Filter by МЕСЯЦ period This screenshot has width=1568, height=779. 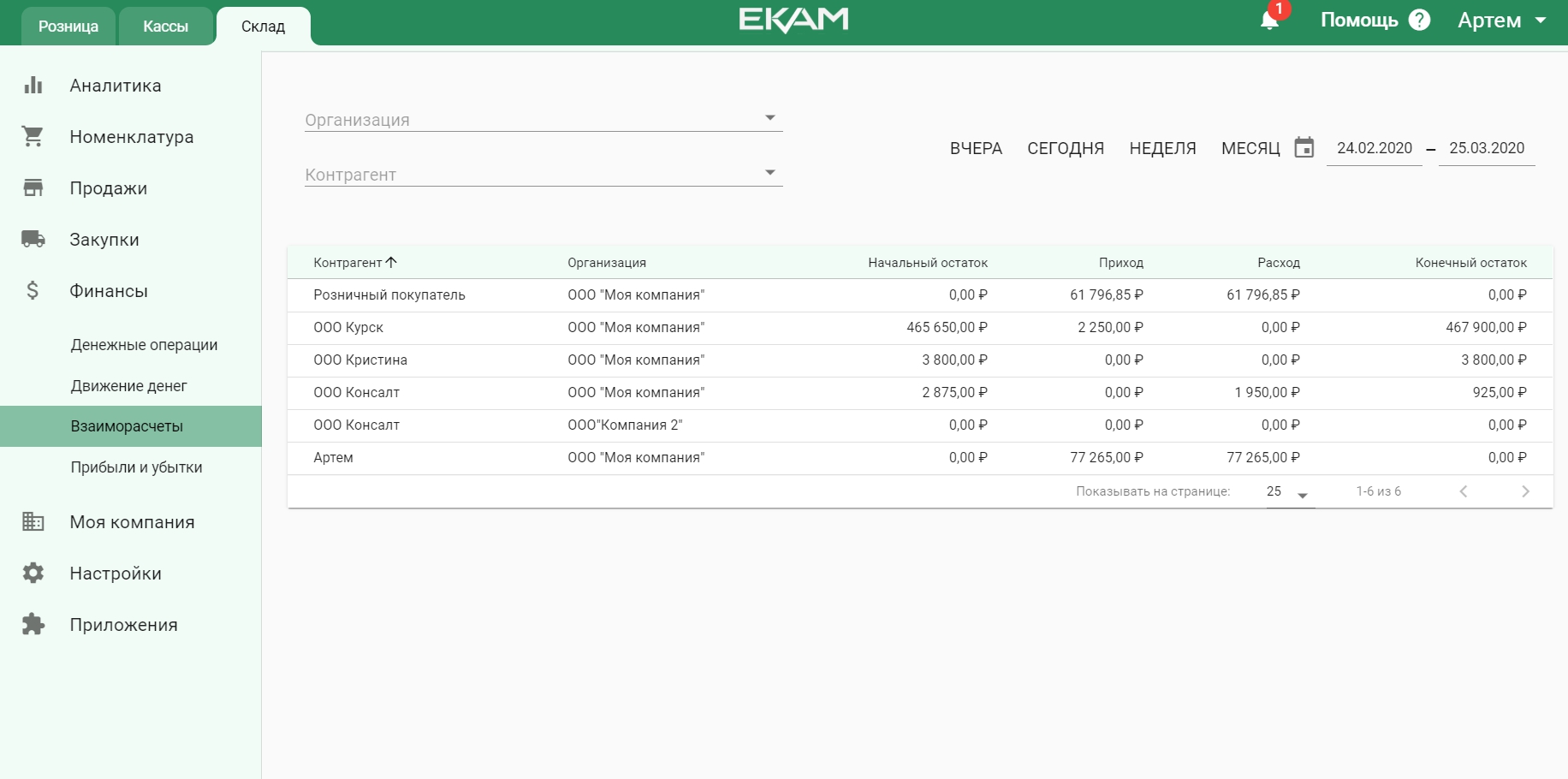tap(1250, 148)
